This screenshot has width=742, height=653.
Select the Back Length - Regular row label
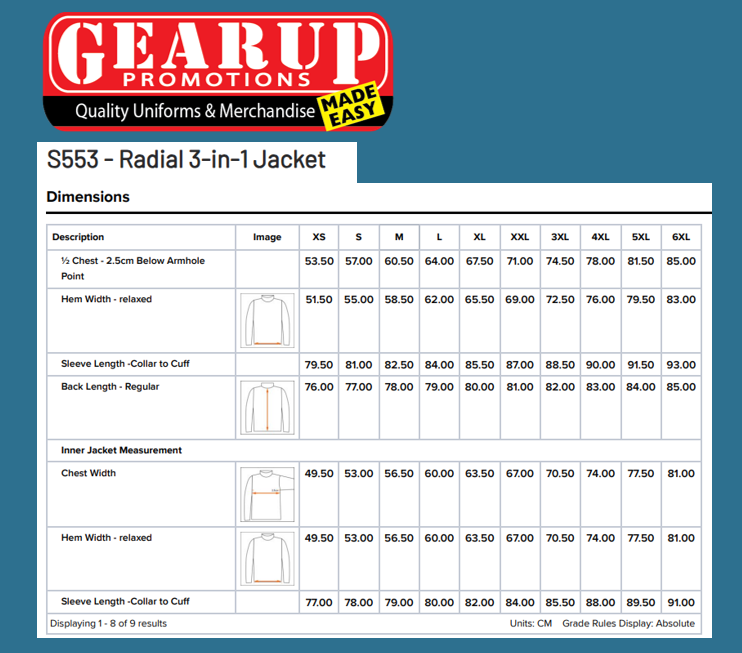pos(110,387)
